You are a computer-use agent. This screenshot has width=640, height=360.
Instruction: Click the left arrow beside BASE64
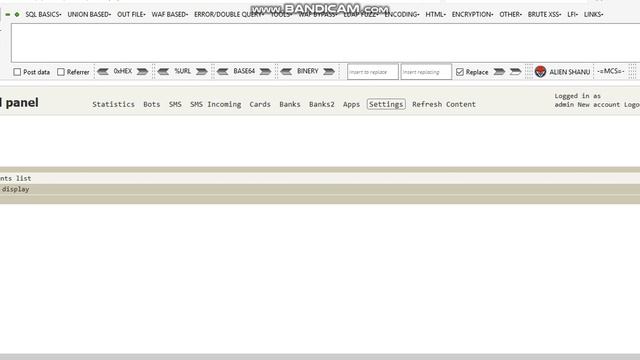[222, 72]
